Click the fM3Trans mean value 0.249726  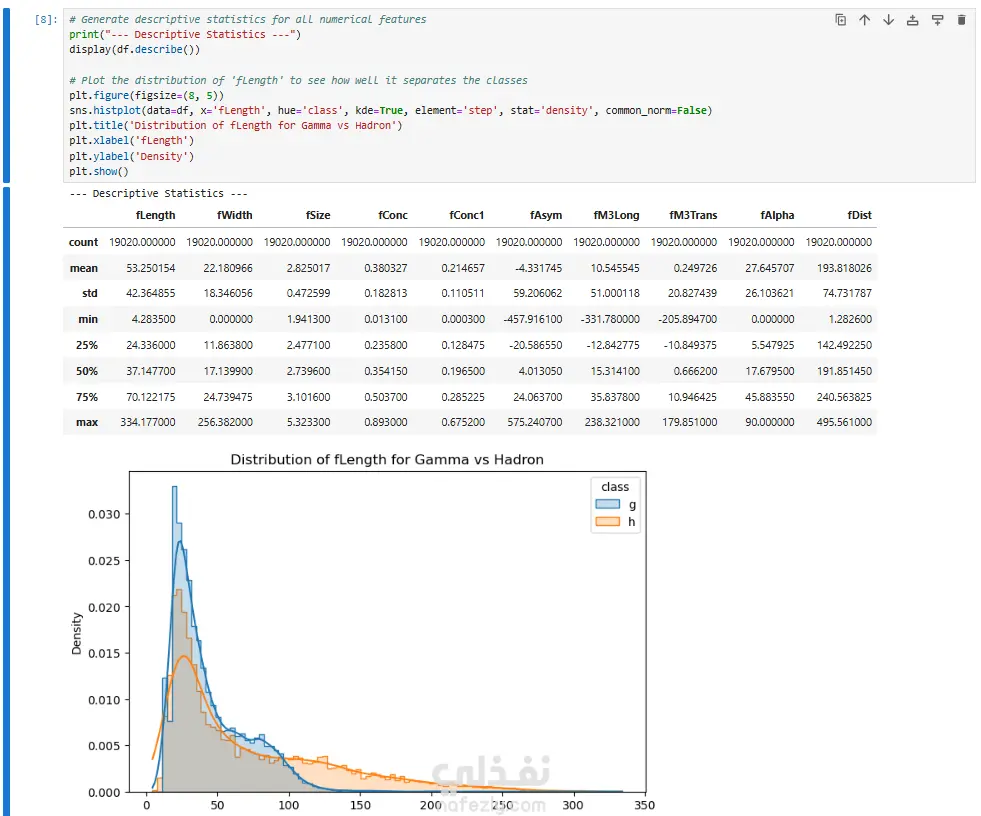[695, 268]
